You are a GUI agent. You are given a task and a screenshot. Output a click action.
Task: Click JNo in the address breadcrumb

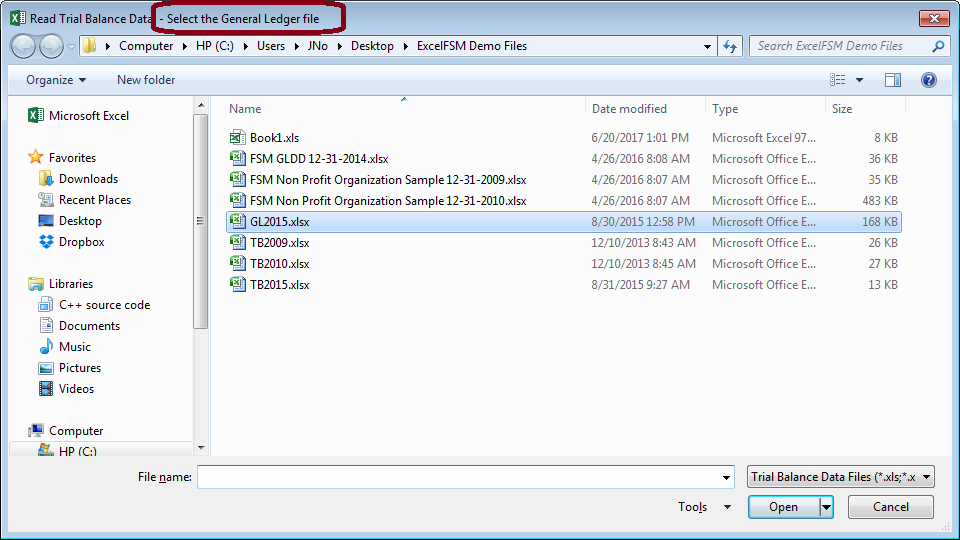click(317, 46)
